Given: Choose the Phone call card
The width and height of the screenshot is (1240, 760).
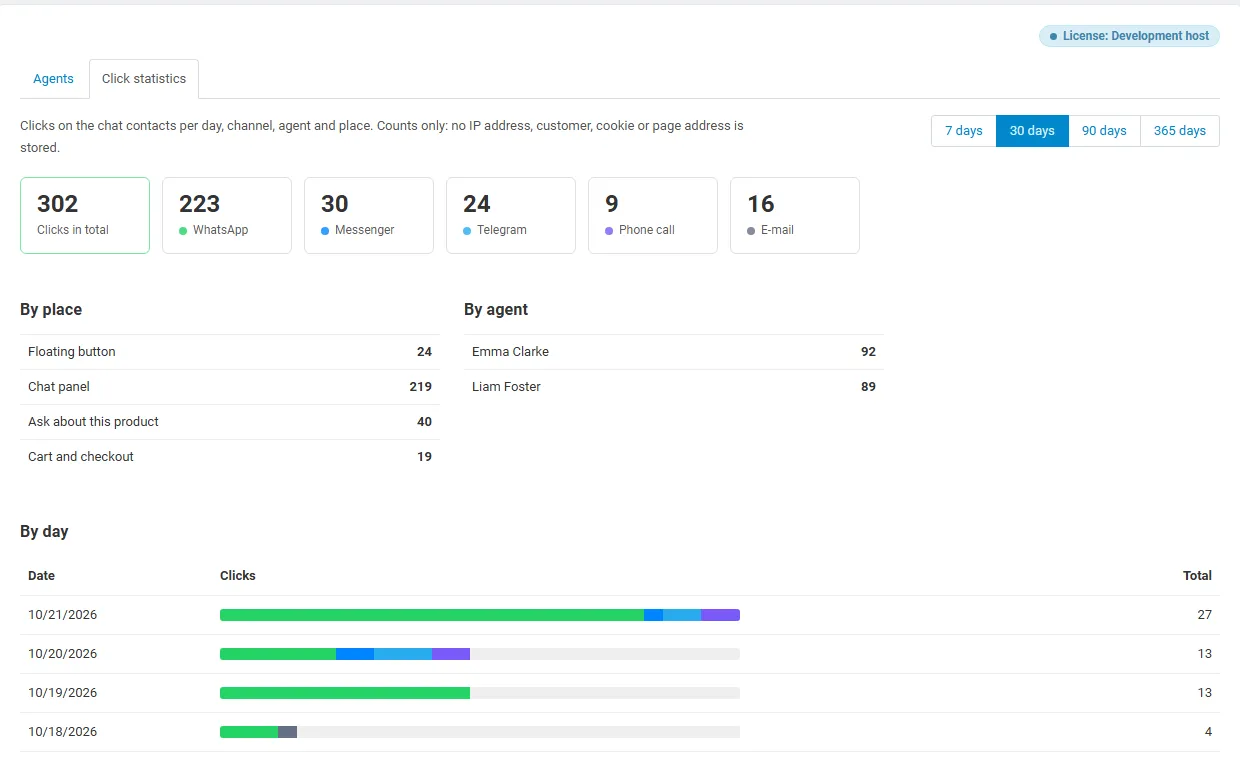Looking at the screenshot, I should (653, 215).
